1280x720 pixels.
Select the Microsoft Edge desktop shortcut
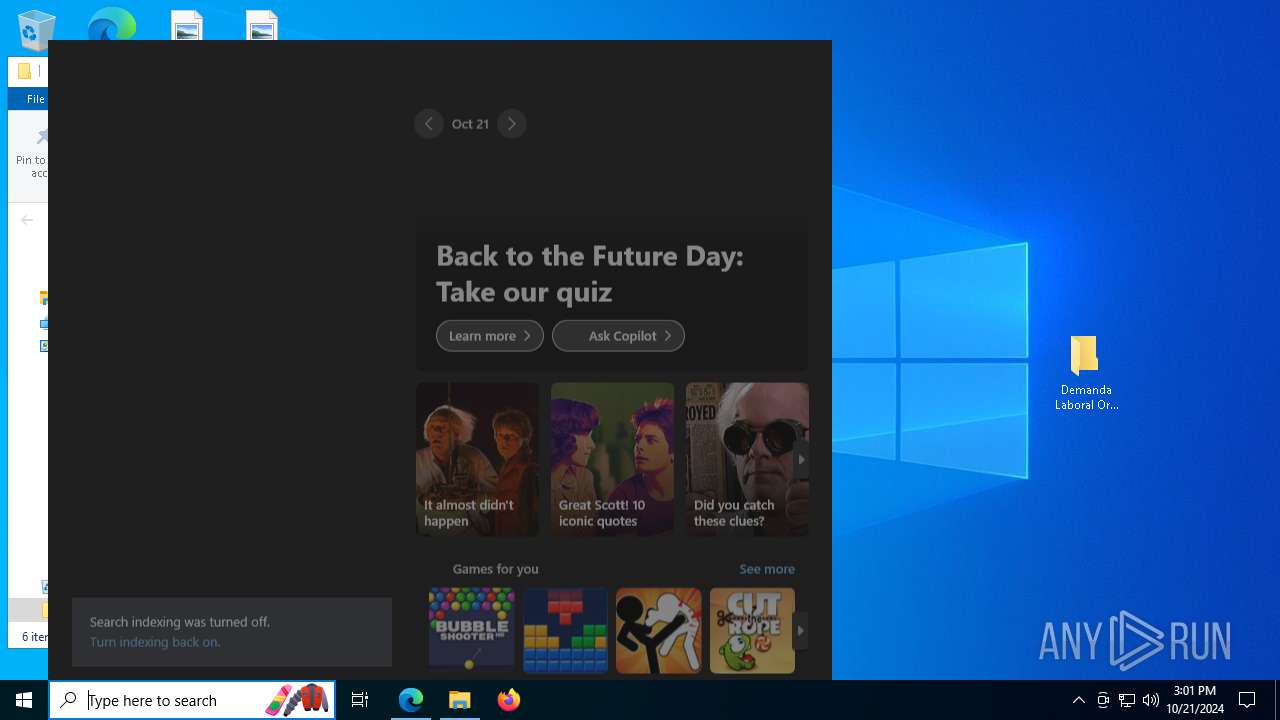tap(111, 25)
